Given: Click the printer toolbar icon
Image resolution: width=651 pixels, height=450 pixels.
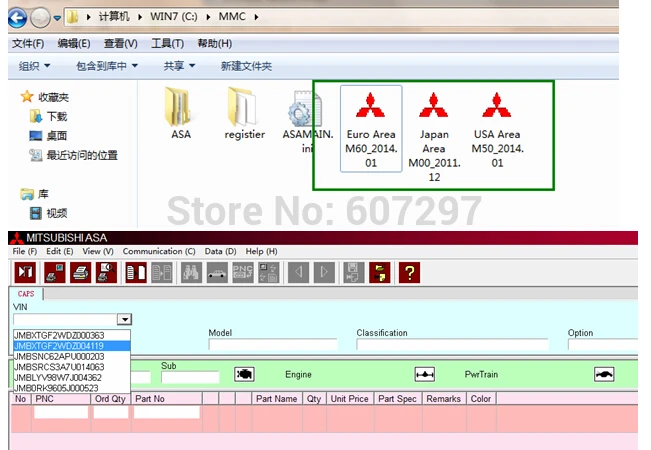Looking at the screenshot, I should click(x=81, y=272).
